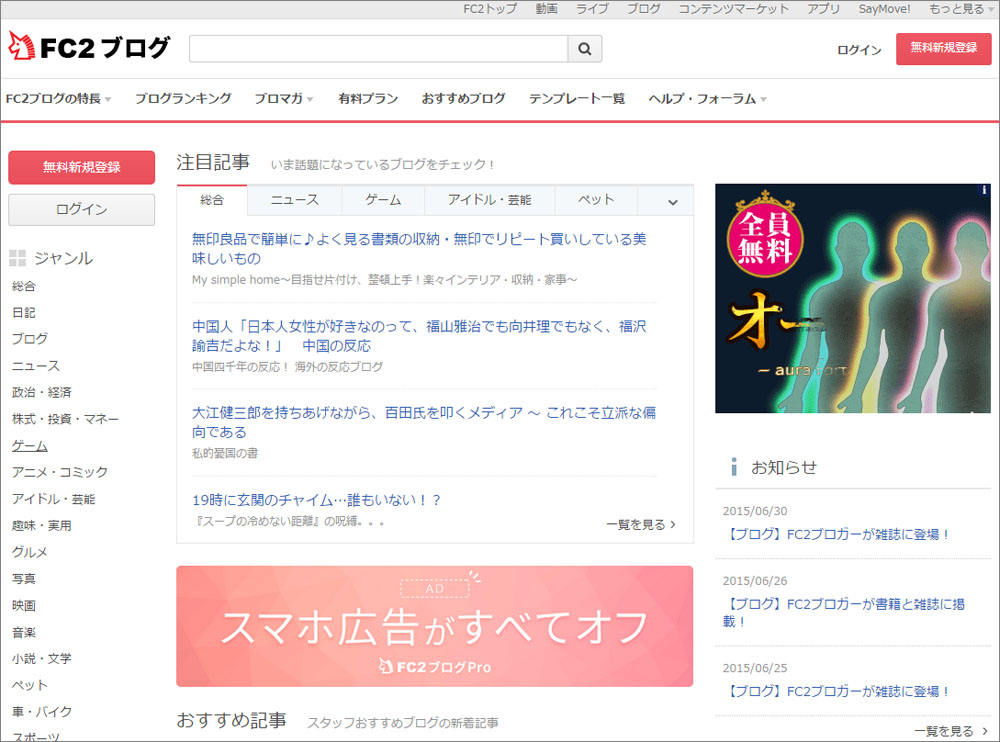Switch to the ゲーム tab
Screen dimensions: 1000x742
tap(383, 200)
